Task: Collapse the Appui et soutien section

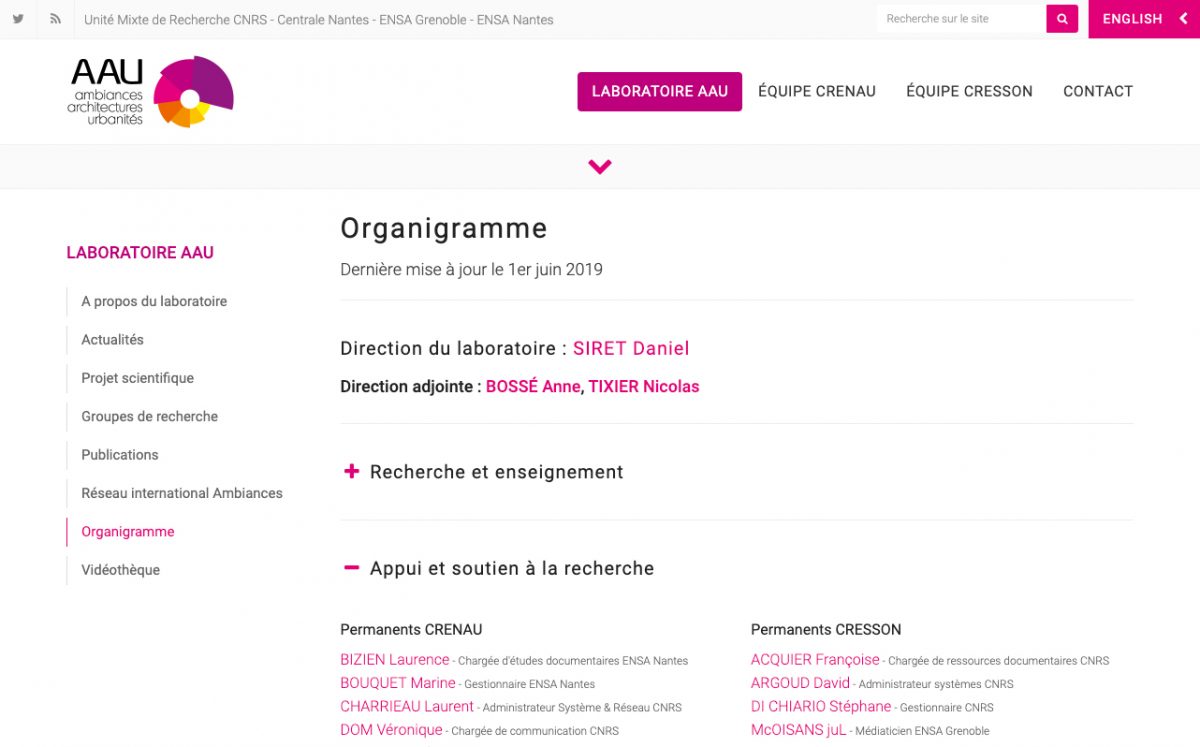Action: point(352,568)
